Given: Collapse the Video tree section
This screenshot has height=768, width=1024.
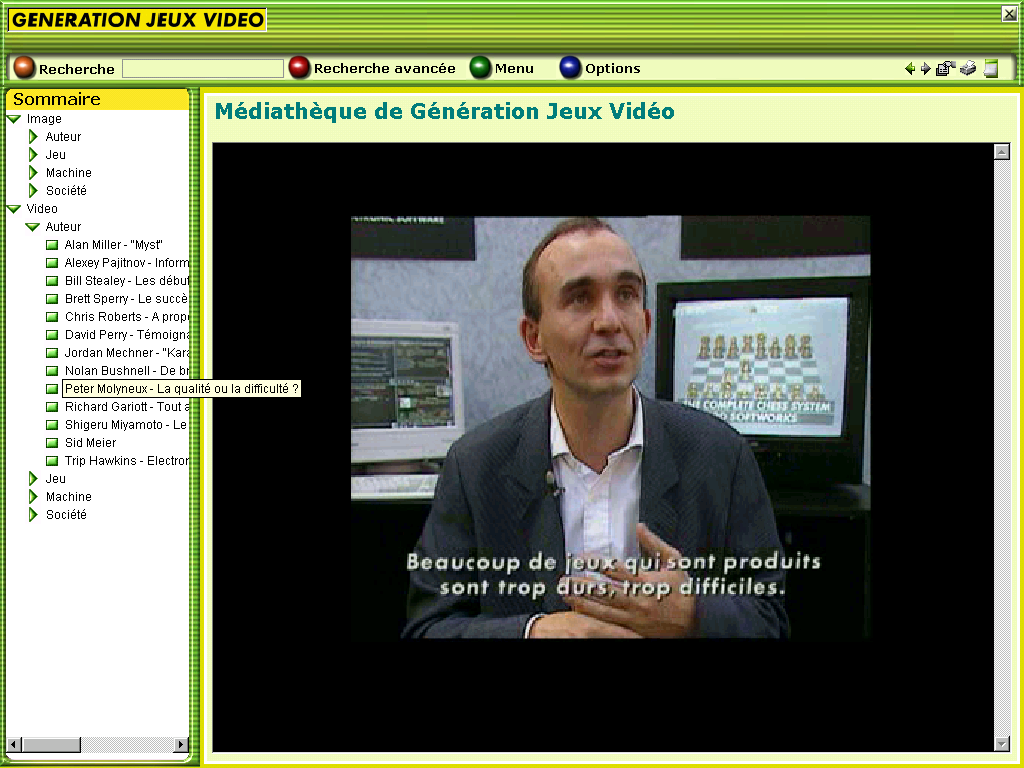Looking at the screenshot, I should [14, 209].
